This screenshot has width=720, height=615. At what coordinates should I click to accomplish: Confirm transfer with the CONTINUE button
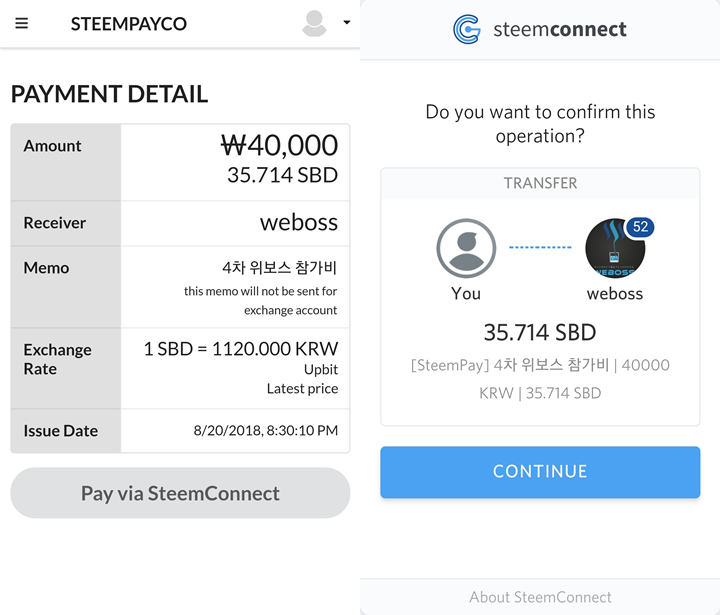tap(540, 472)
